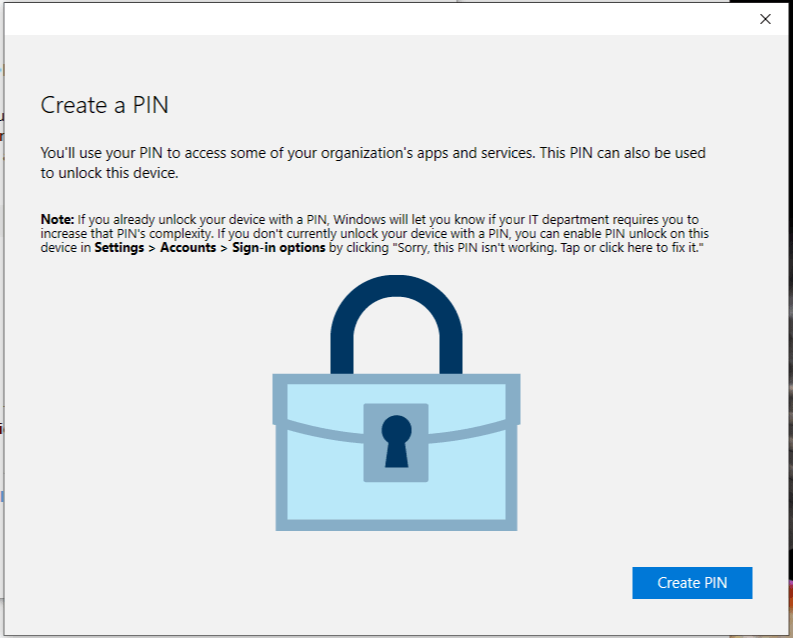
Task: Click the bold "Accounts" text in the note
Action: (x=188, y=247)
